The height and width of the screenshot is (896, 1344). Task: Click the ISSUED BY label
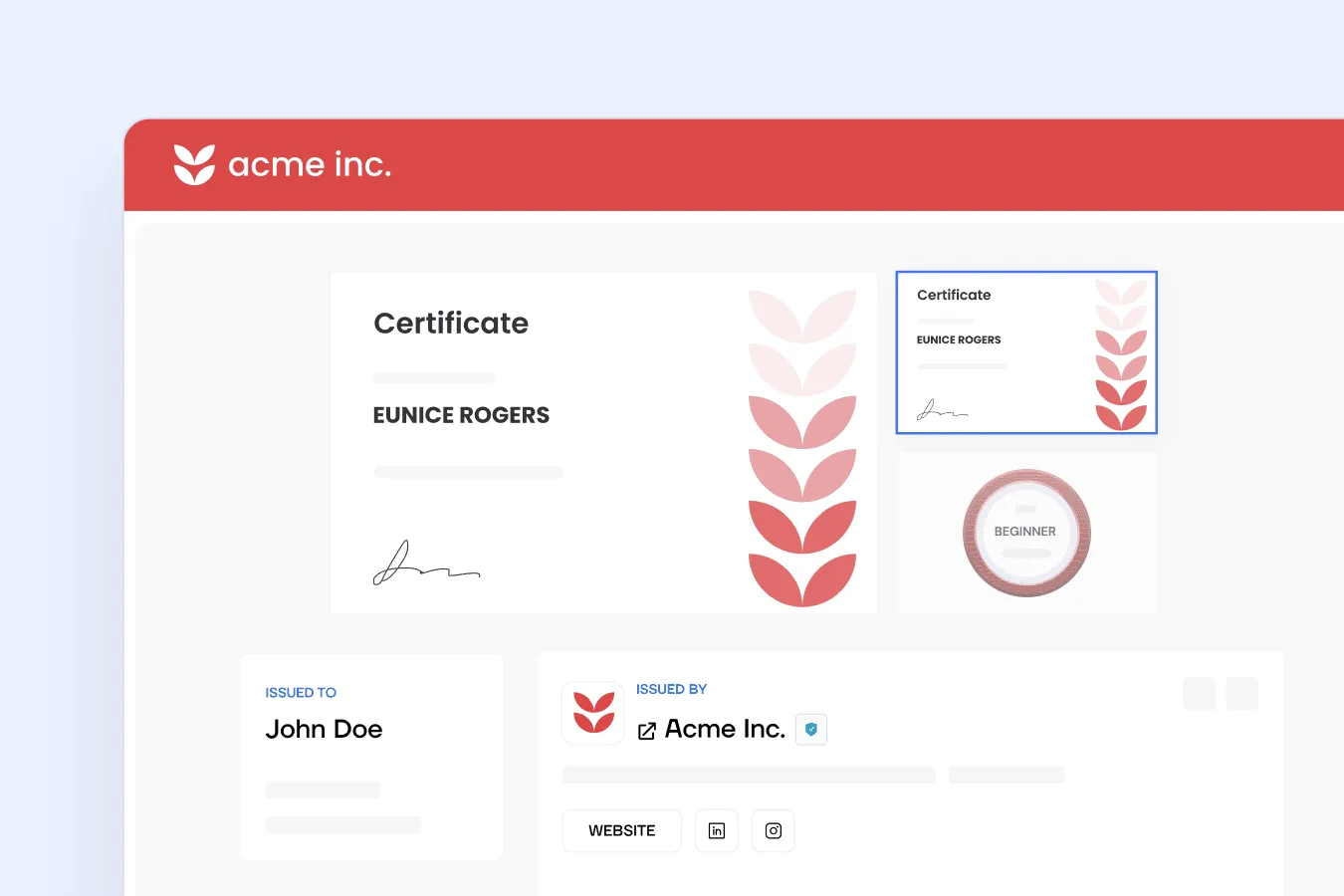tap(671, 689)
